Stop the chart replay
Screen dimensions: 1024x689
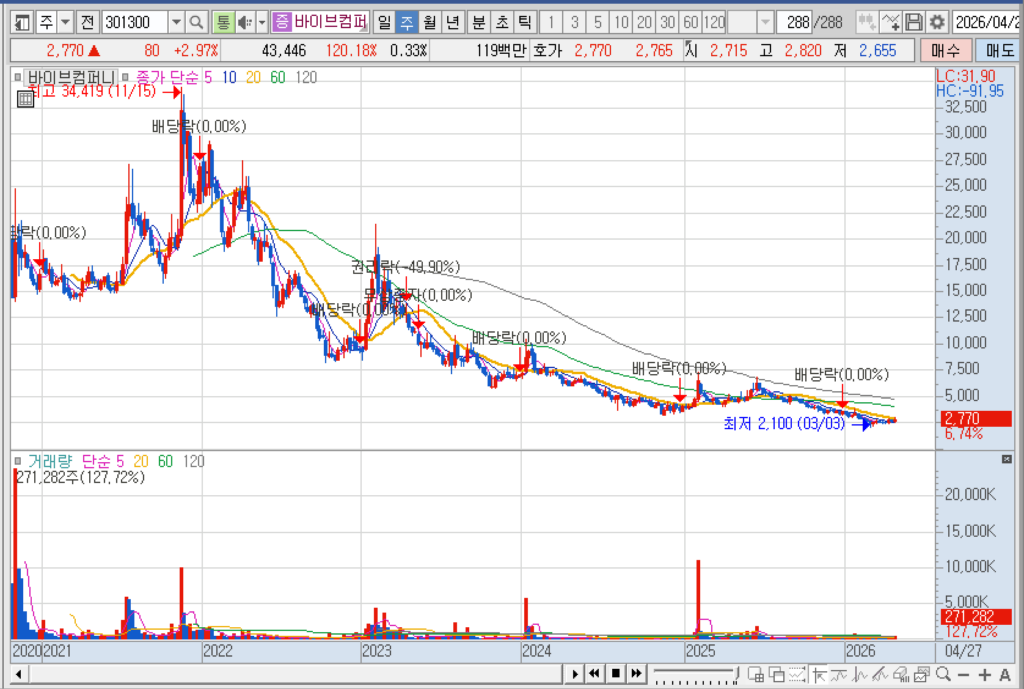pyautogui.click(x=615, y=673)
